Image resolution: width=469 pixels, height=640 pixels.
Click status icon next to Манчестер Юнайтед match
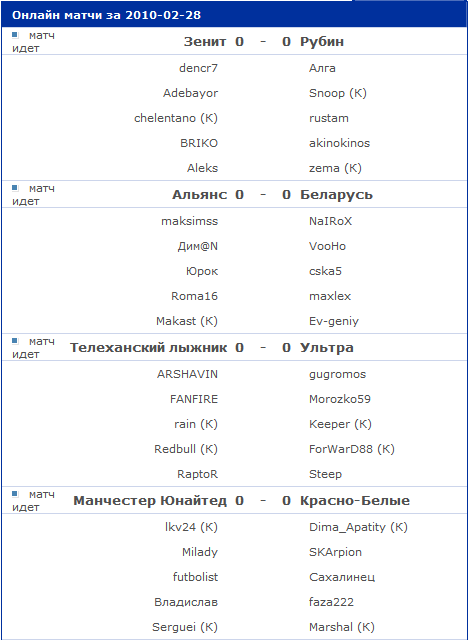coord(15,494)
